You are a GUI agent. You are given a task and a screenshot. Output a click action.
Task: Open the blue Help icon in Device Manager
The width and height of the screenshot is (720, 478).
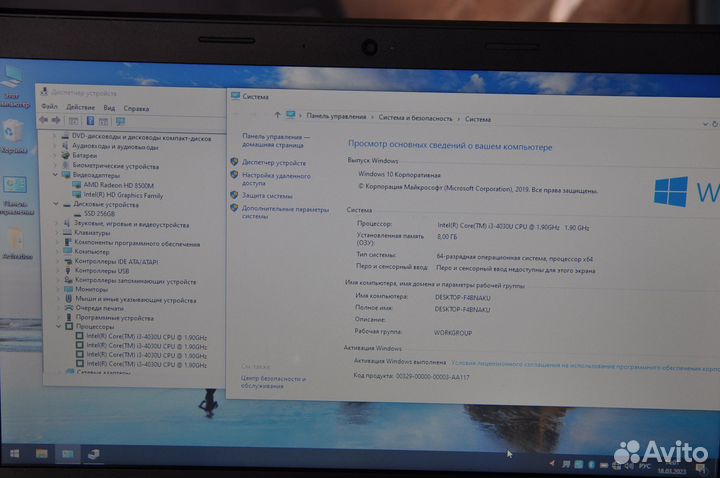(x=90, y=121)
